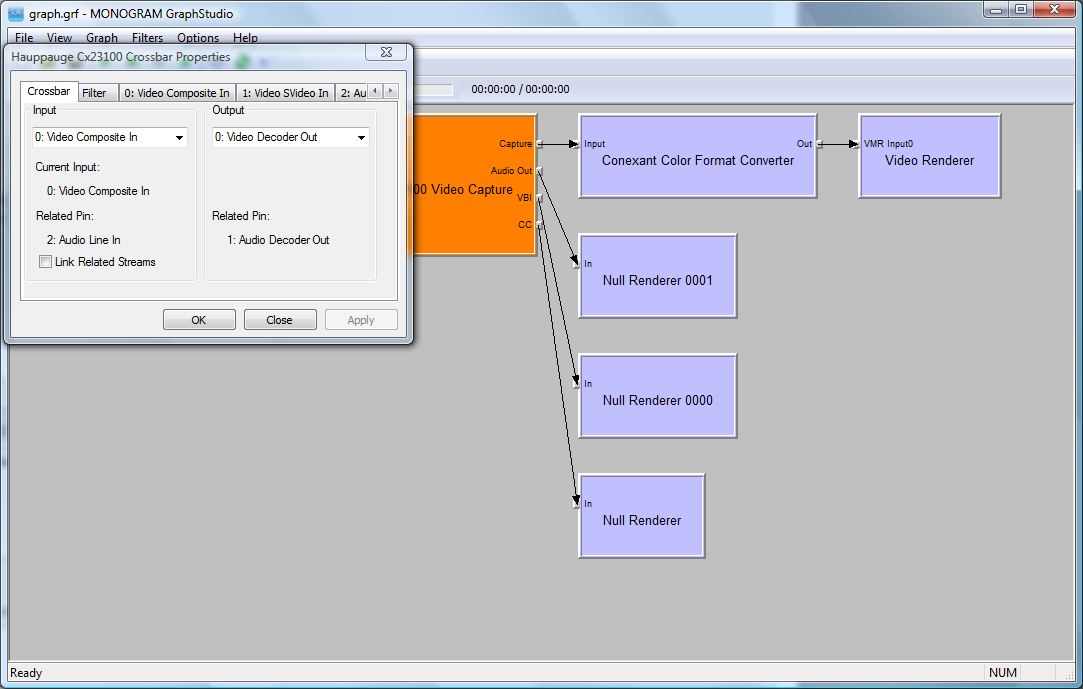
Task: Open the Filters menu
Action: click(x=147, y=37)
